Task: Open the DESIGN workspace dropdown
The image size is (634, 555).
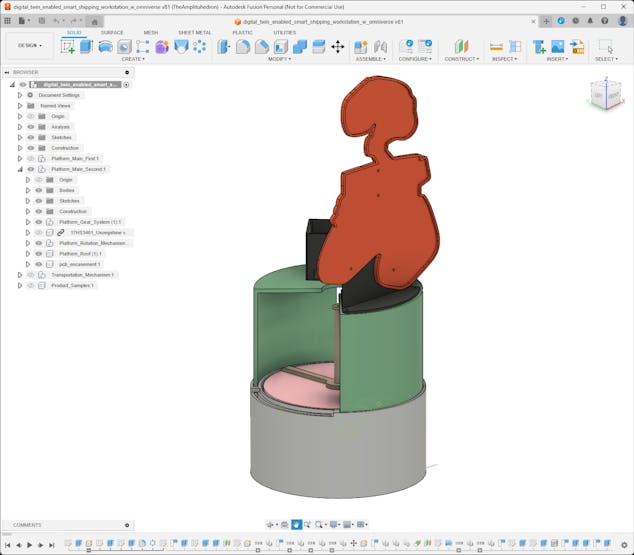Action: pos(29,45)
